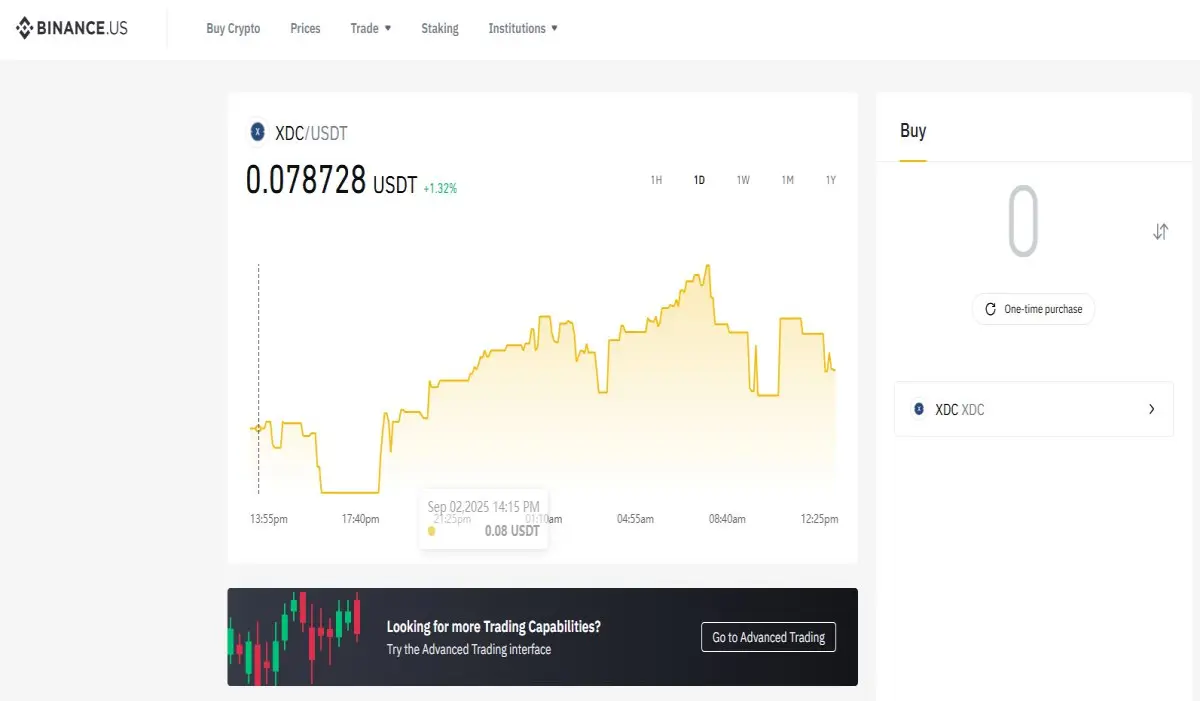Click the yellow dot in the chart tooltip

pos(431,531)
